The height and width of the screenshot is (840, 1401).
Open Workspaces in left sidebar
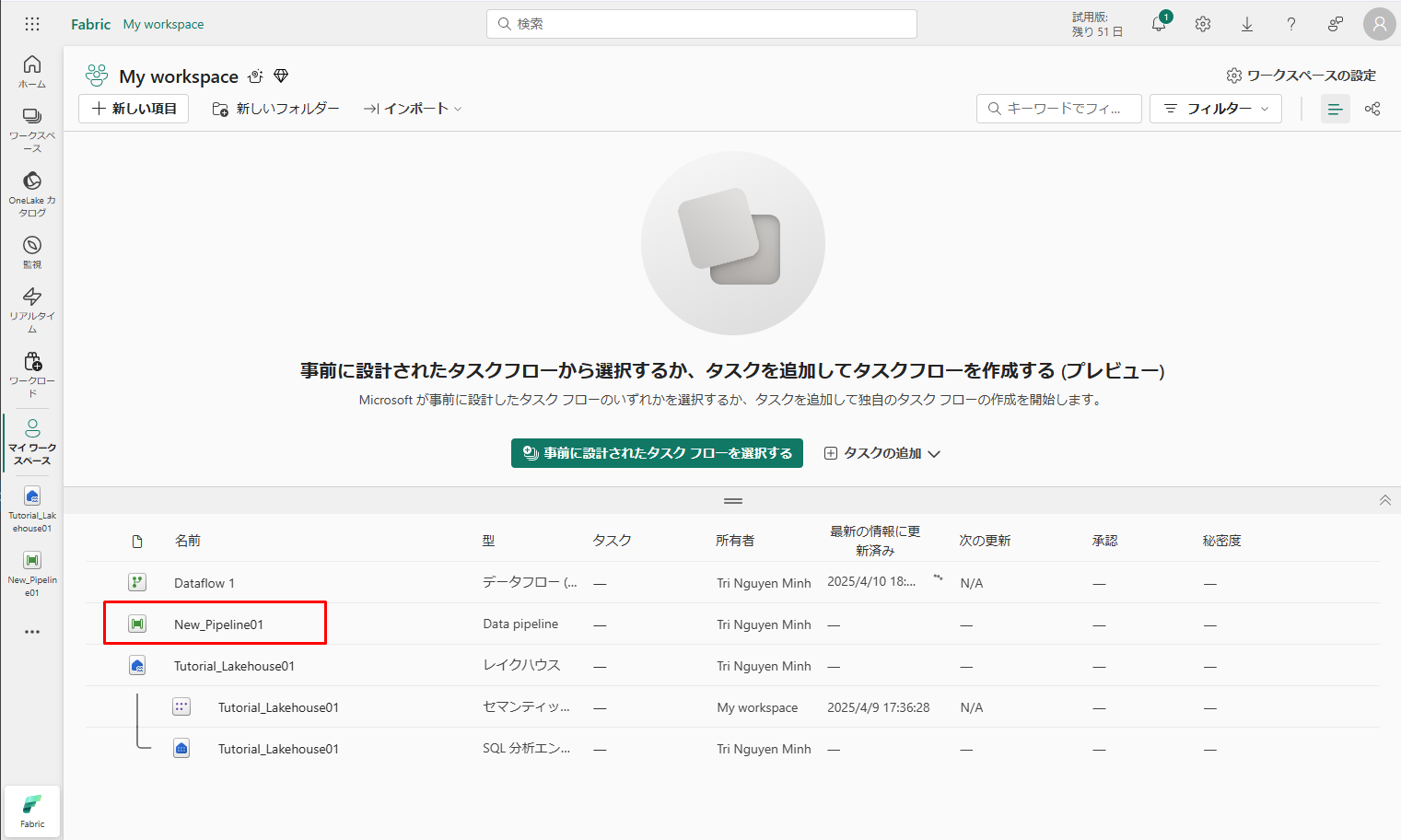32,128
